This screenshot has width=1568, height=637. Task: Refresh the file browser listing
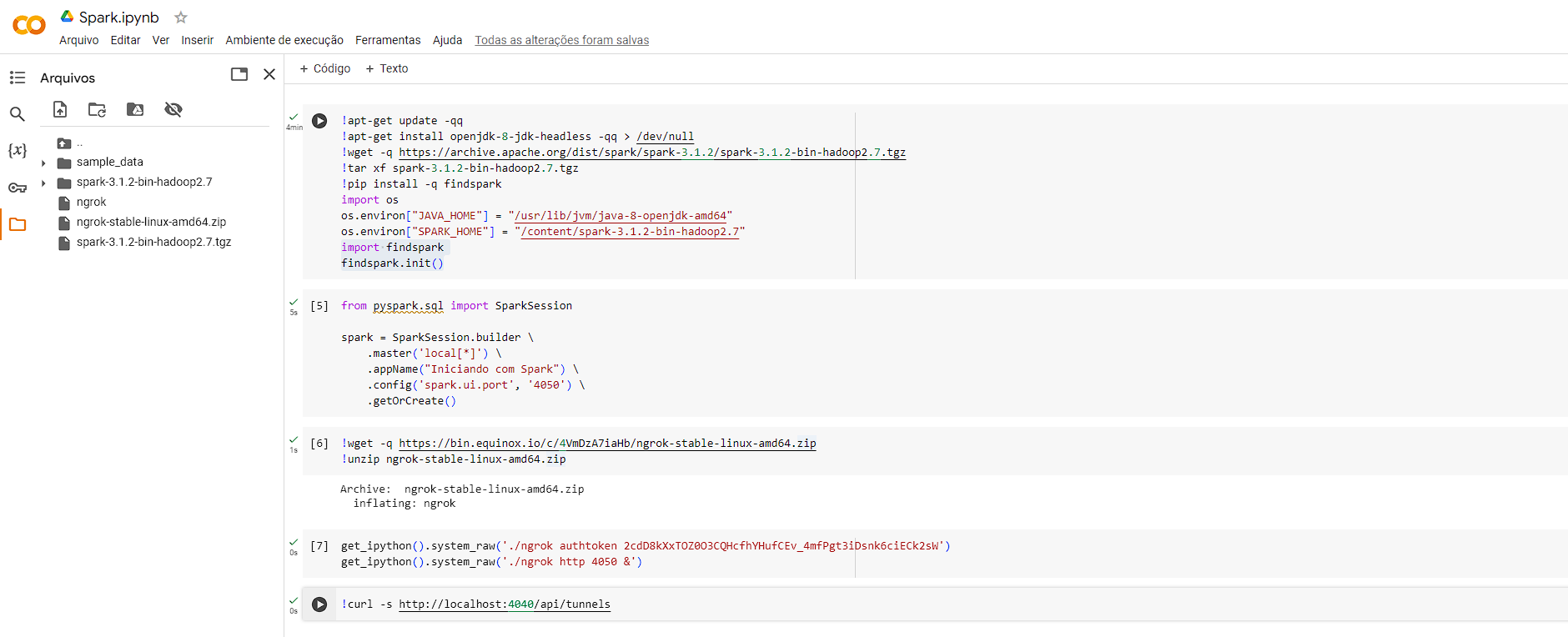point(98,109)
